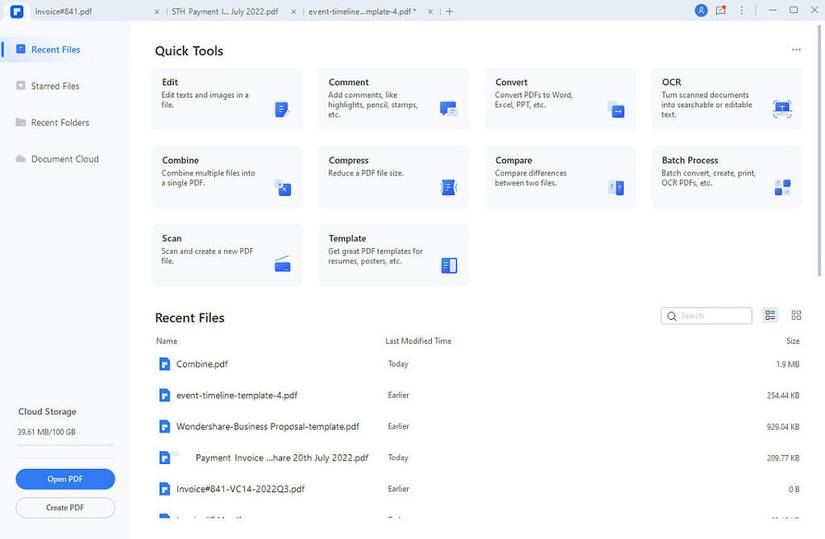Click the Combine.pdf file icon

pyautogui.click(x=165, y=364)
